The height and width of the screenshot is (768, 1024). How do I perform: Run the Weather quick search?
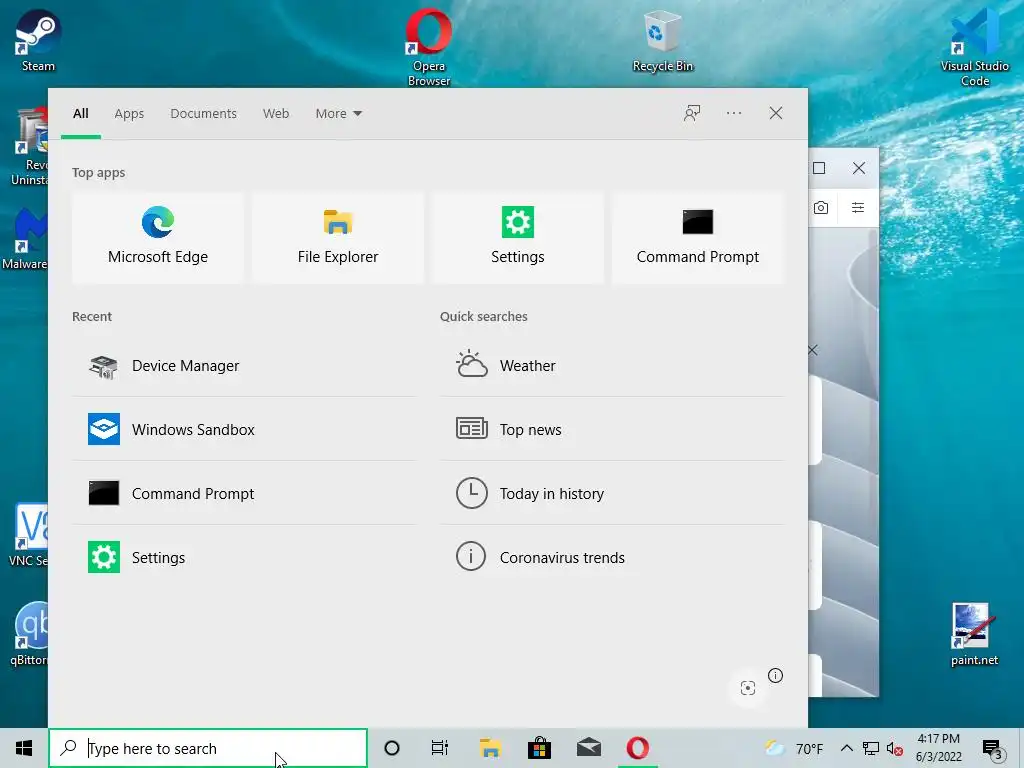point(612,366)
